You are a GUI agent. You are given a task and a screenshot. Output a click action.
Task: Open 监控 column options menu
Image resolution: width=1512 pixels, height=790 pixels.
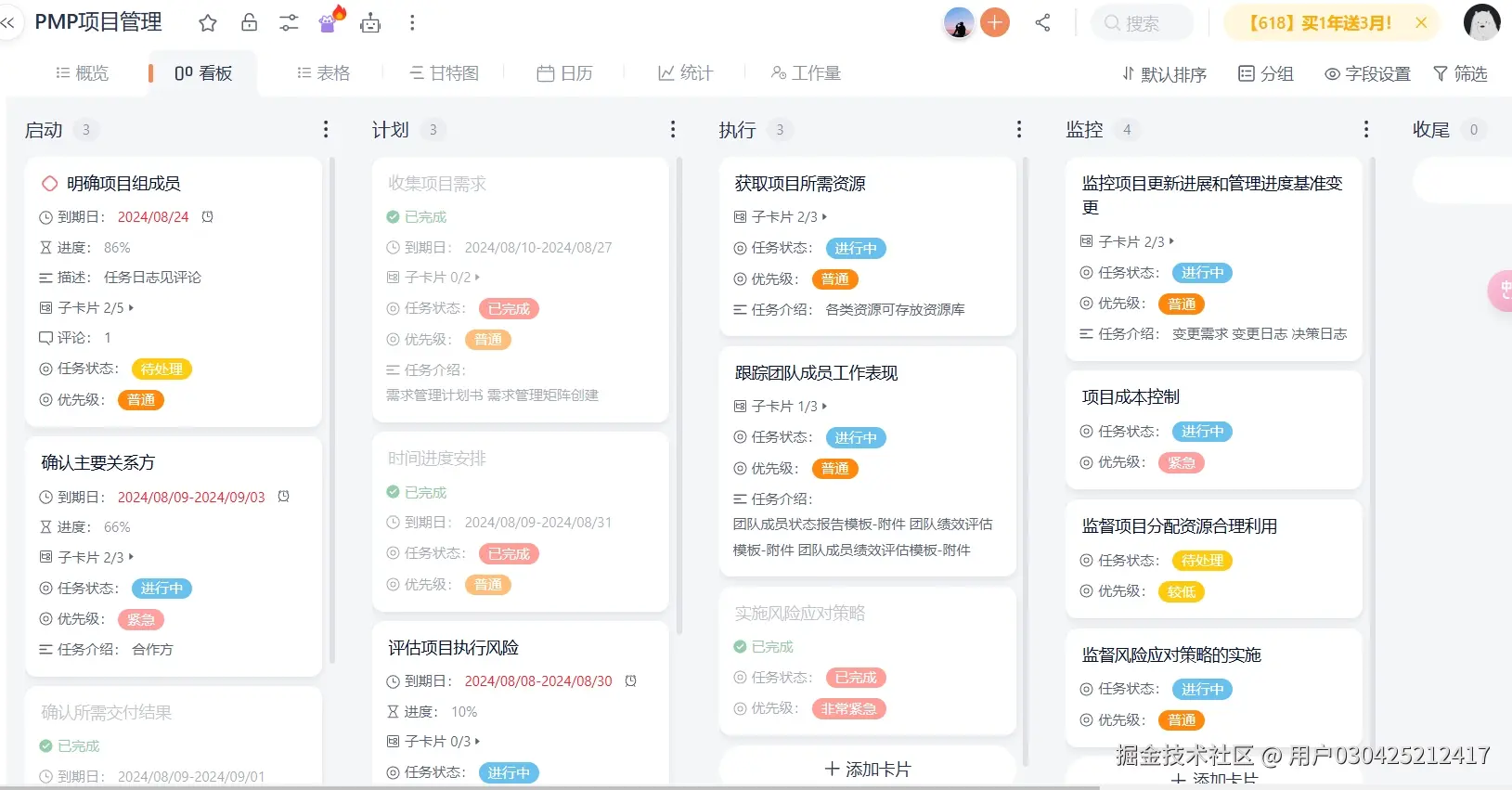tap(1366, 129)
